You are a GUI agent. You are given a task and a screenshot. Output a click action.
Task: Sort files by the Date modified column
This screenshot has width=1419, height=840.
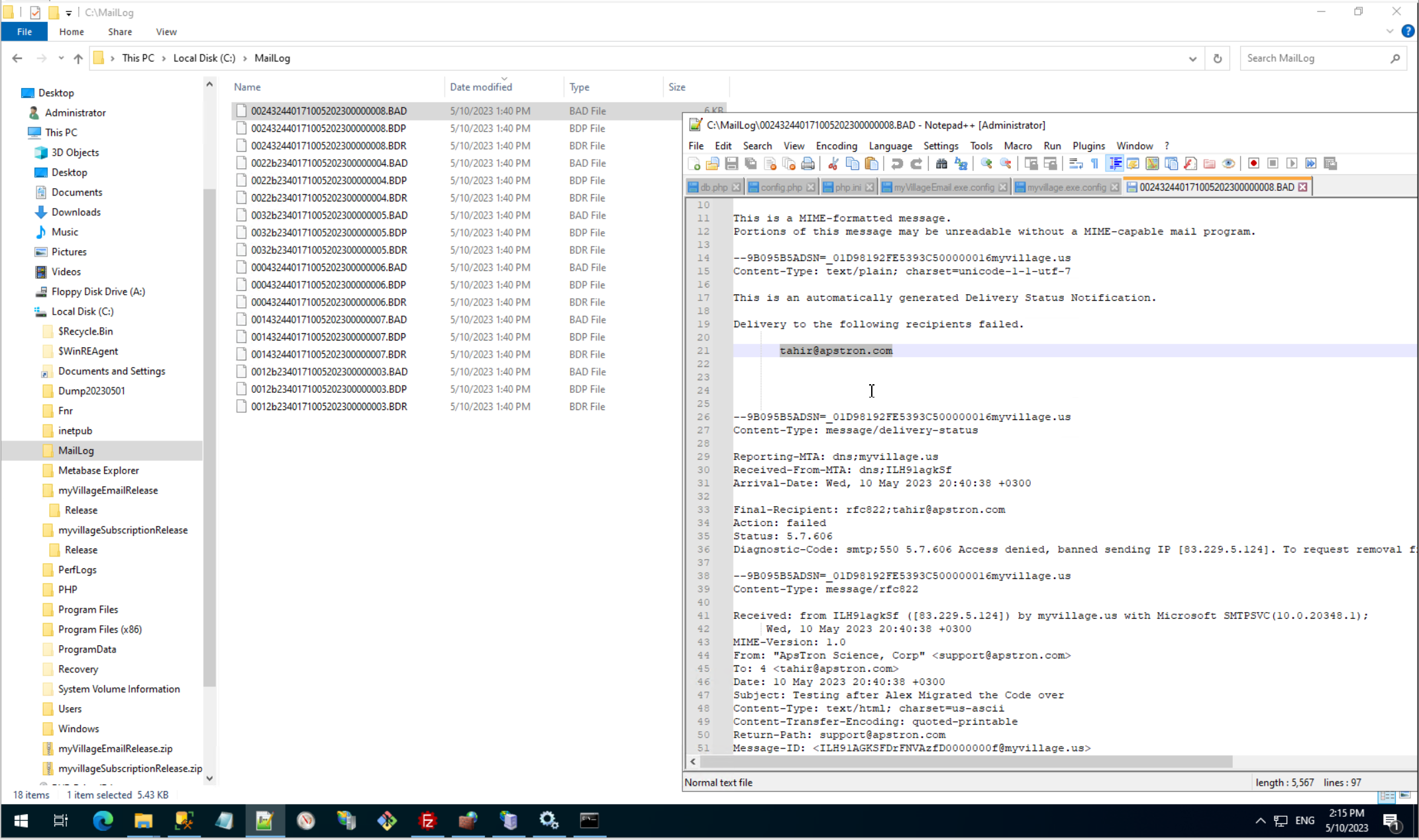[481, 87]
